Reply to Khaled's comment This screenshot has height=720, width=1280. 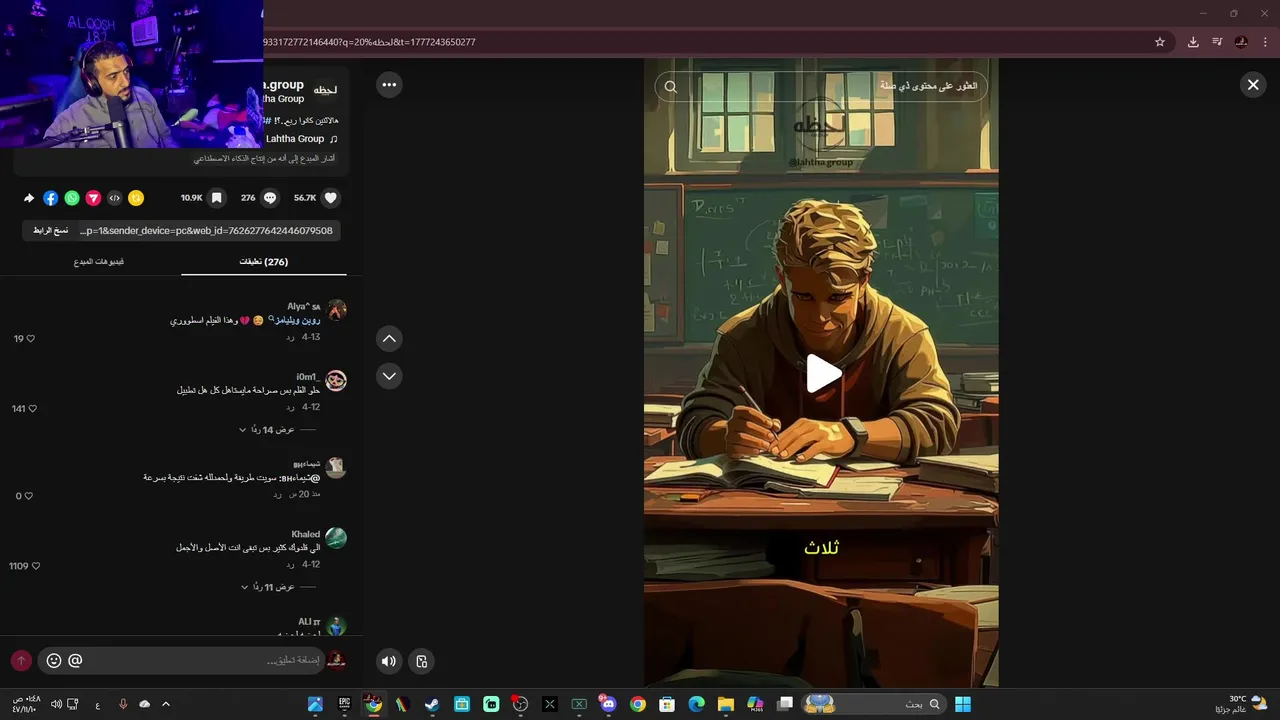[x=290, y=565]
